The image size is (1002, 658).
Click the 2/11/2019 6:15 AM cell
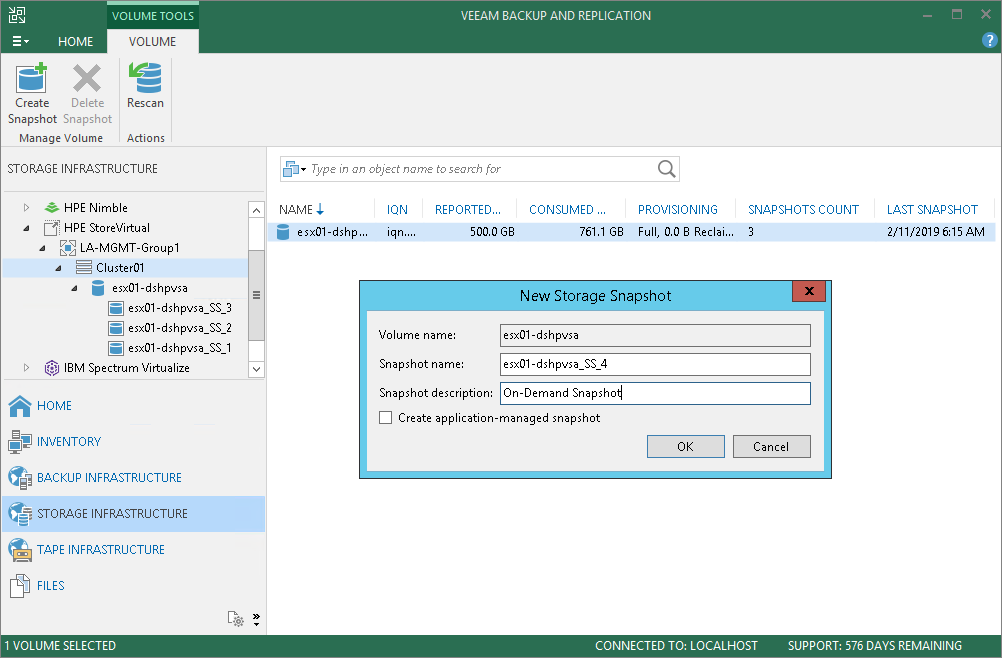936,232
